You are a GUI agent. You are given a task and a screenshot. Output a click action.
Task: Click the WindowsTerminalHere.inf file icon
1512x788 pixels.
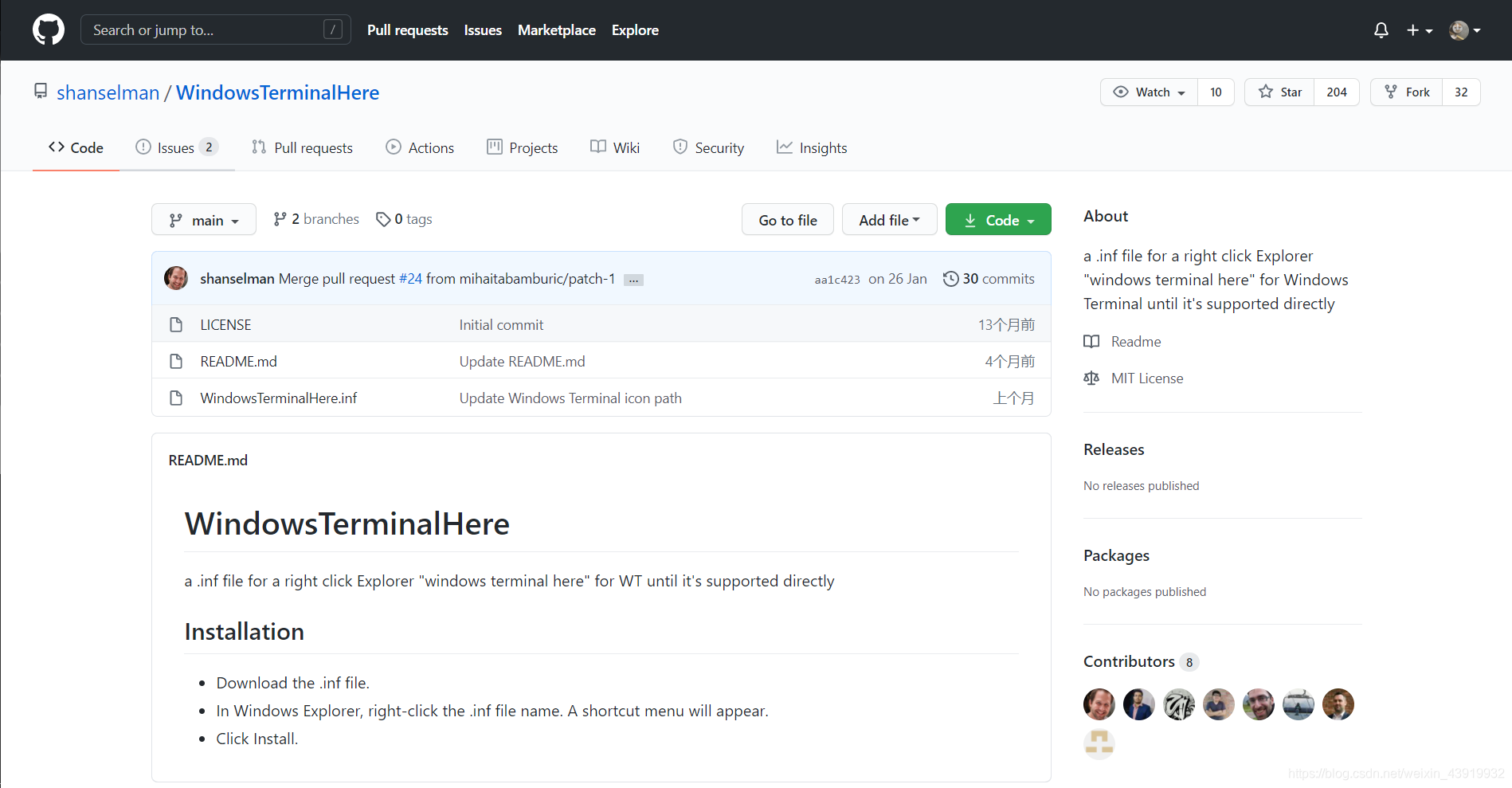(176, 398)
